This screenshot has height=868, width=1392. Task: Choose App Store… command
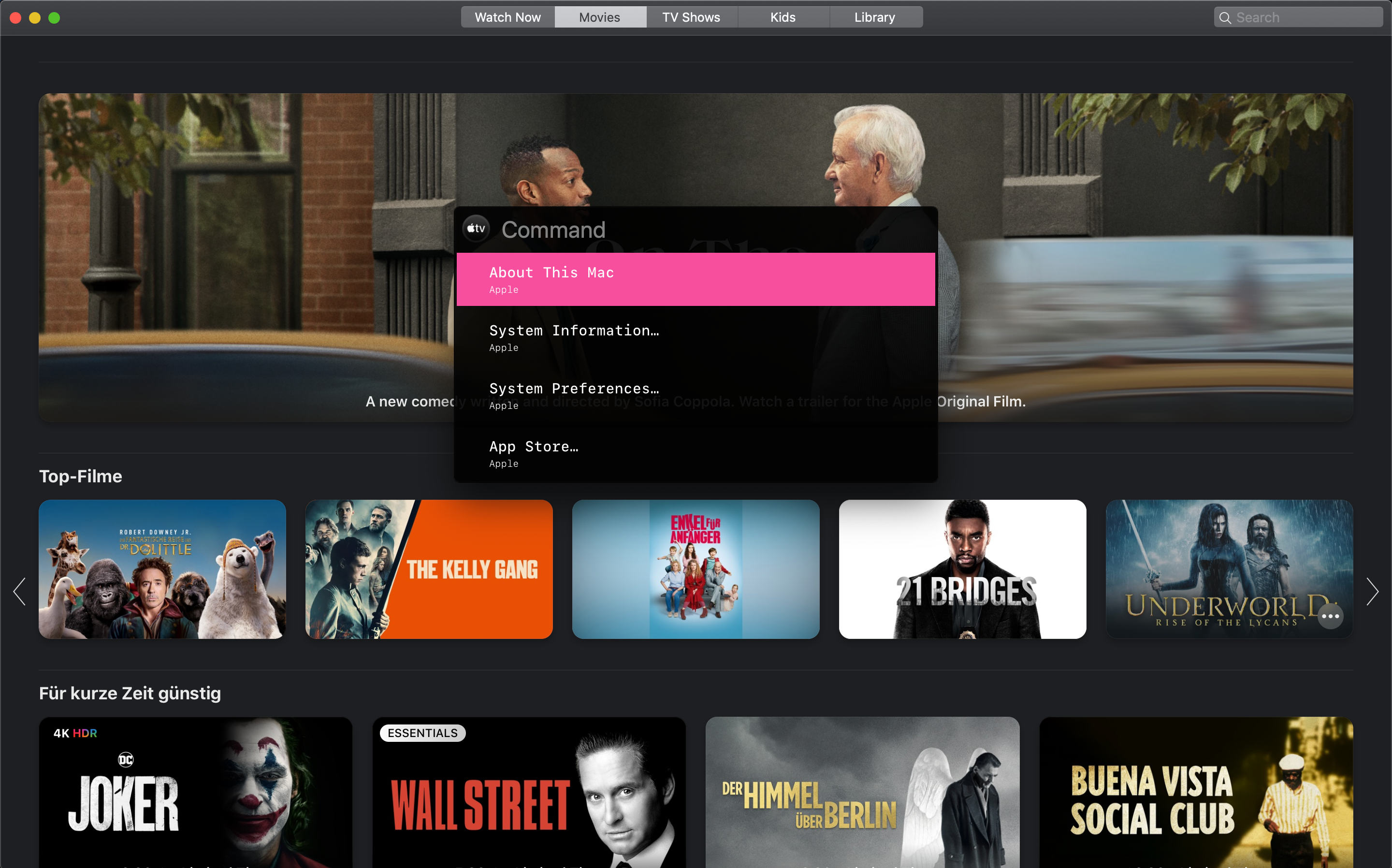coord(696,453)
